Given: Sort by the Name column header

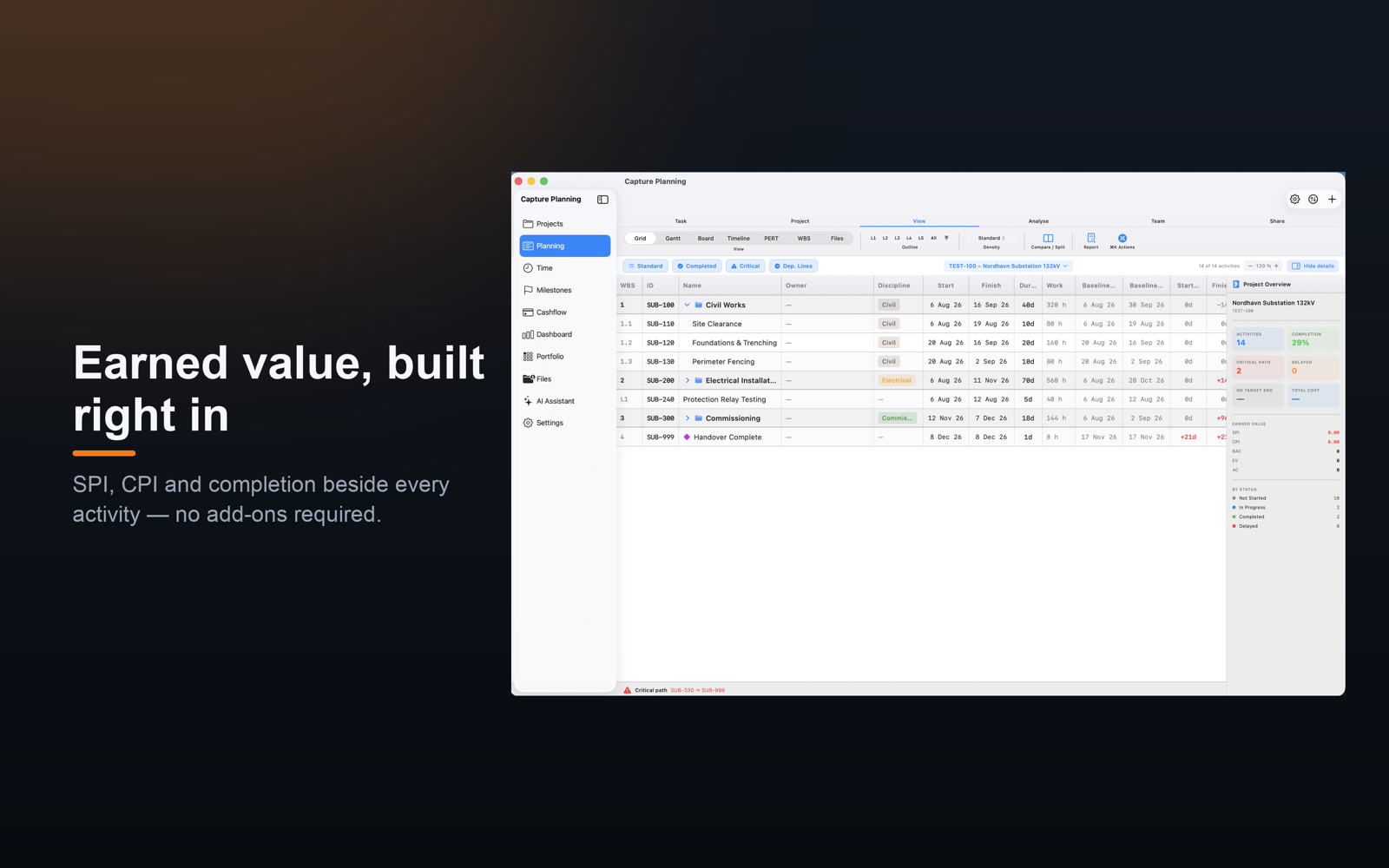Looking at the screenshot, I should point(730,286).
